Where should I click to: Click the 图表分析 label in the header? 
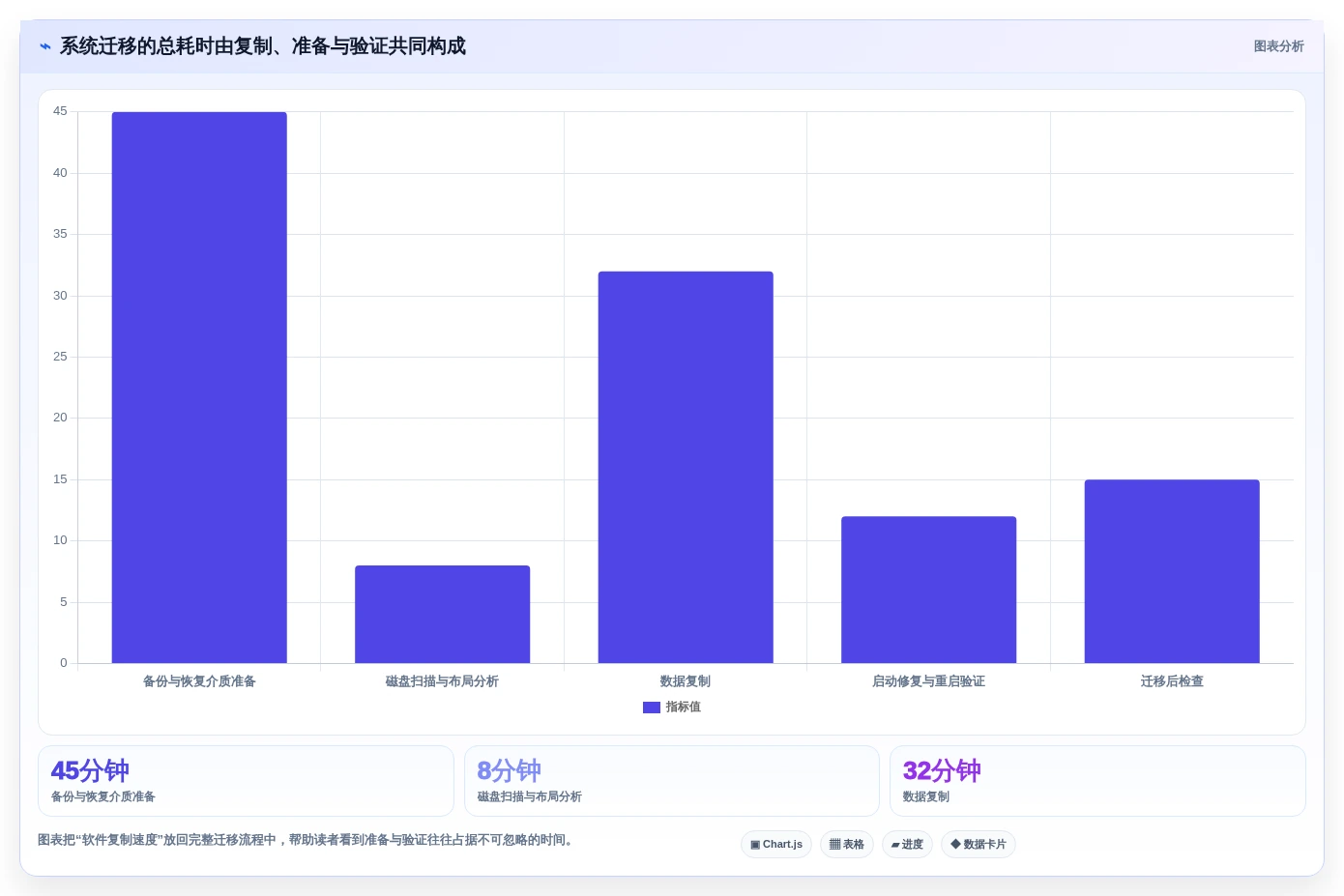pyautogui.click(x=1278, y=46)
